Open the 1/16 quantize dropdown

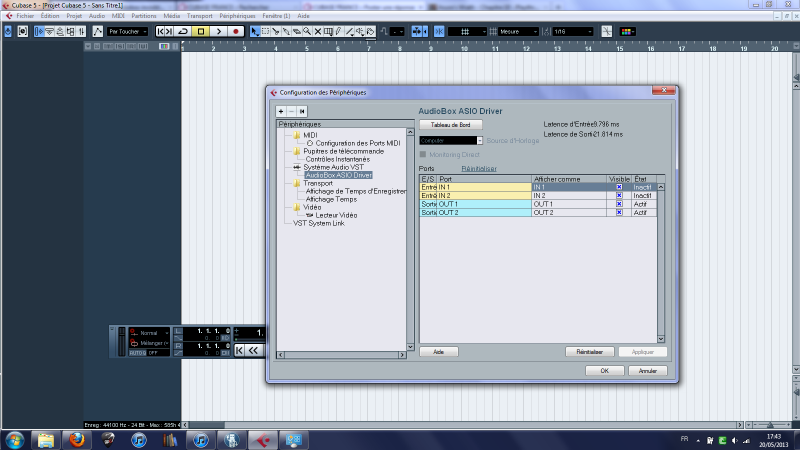click(573, 32)
